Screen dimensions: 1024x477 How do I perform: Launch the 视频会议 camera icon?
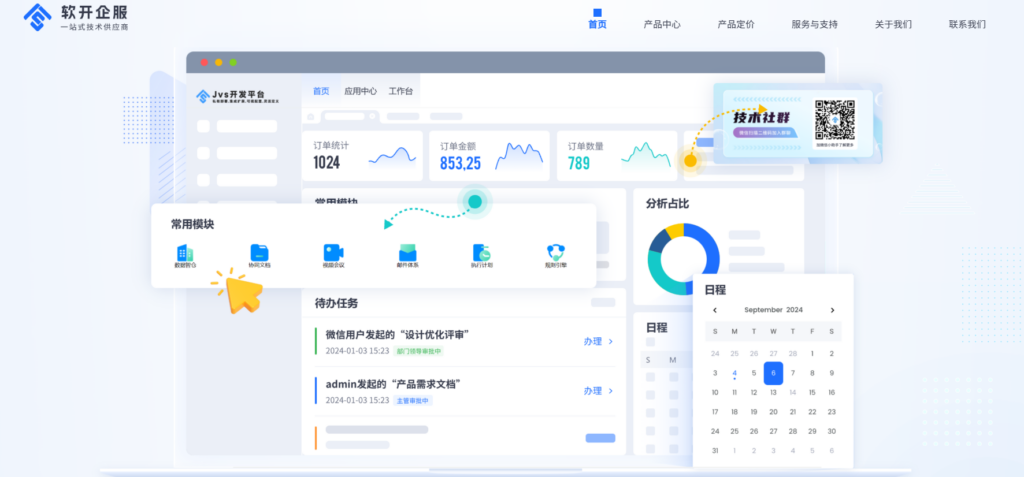[333, 253]
